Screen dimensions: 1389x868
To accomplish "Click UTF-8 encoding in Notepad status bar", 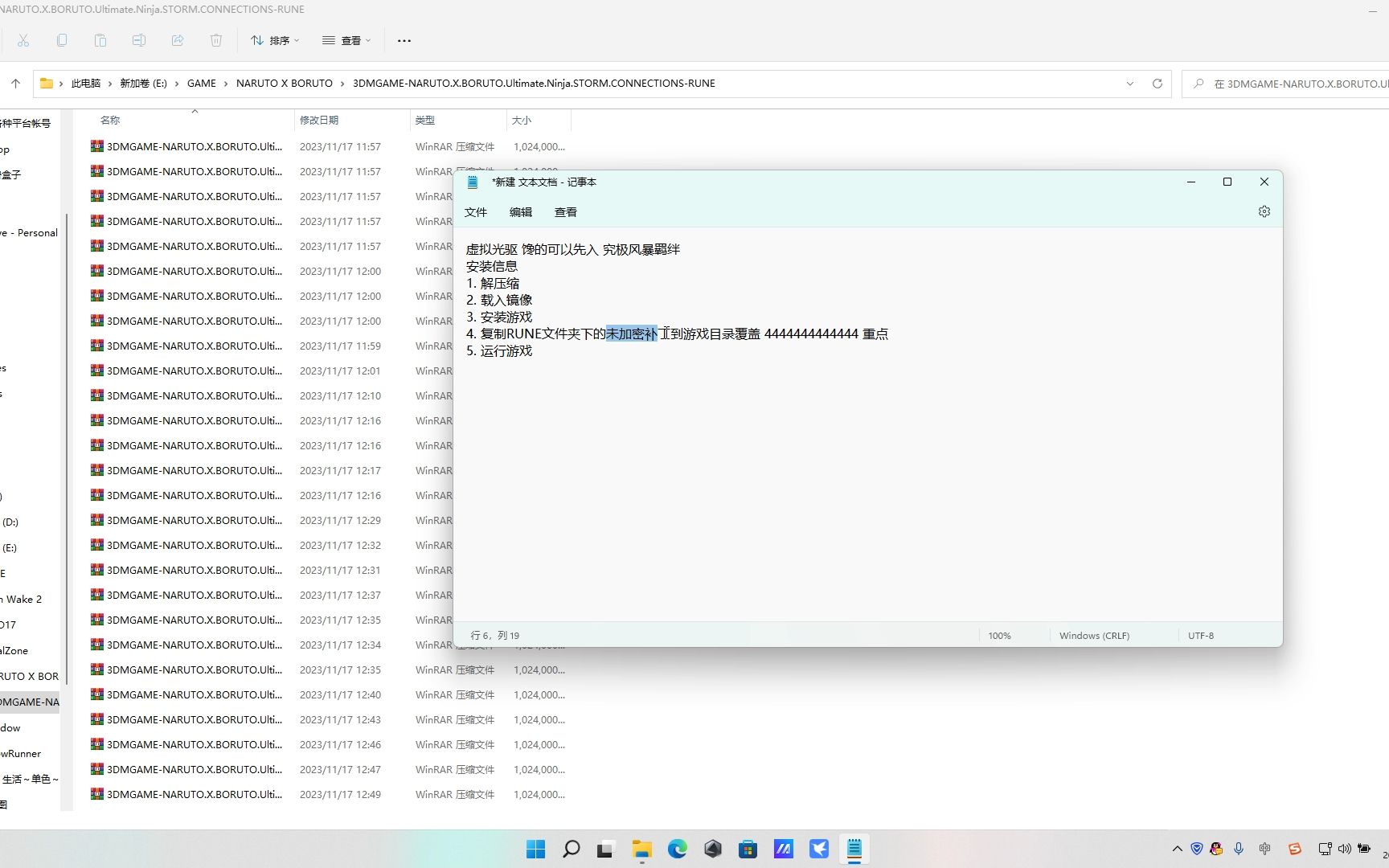I will point(1201,636).
